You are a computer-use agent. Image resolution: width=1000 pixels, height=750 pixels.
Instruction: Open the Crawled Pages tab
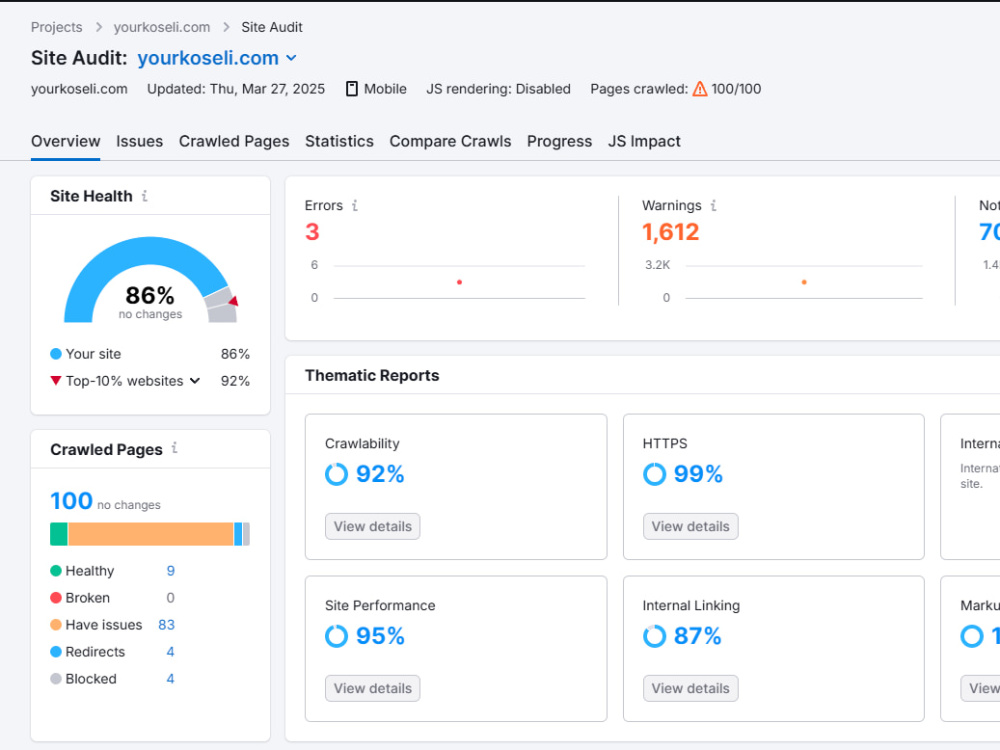pos(234,141)
